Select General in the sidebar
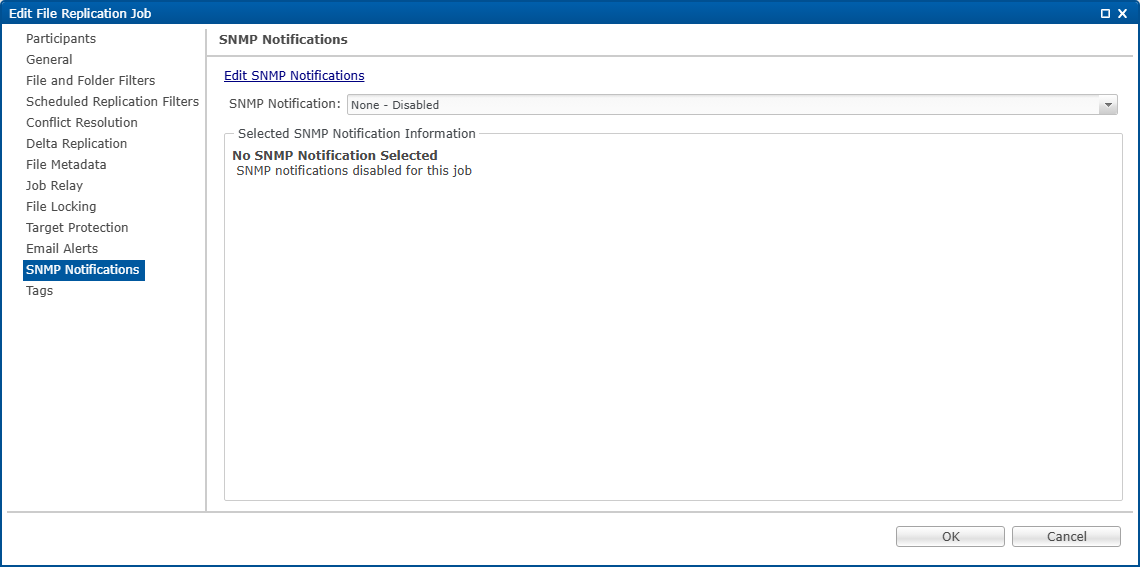 (49, 60)
